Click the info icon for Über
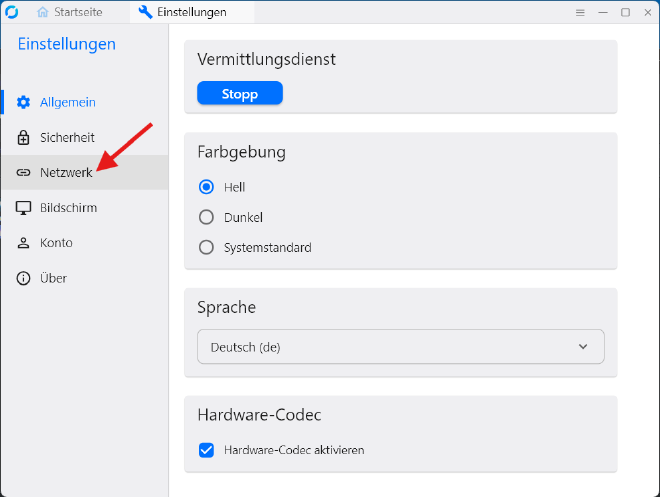Image resolution: width=660 pixels, height=497 pixels. point(24,278)
